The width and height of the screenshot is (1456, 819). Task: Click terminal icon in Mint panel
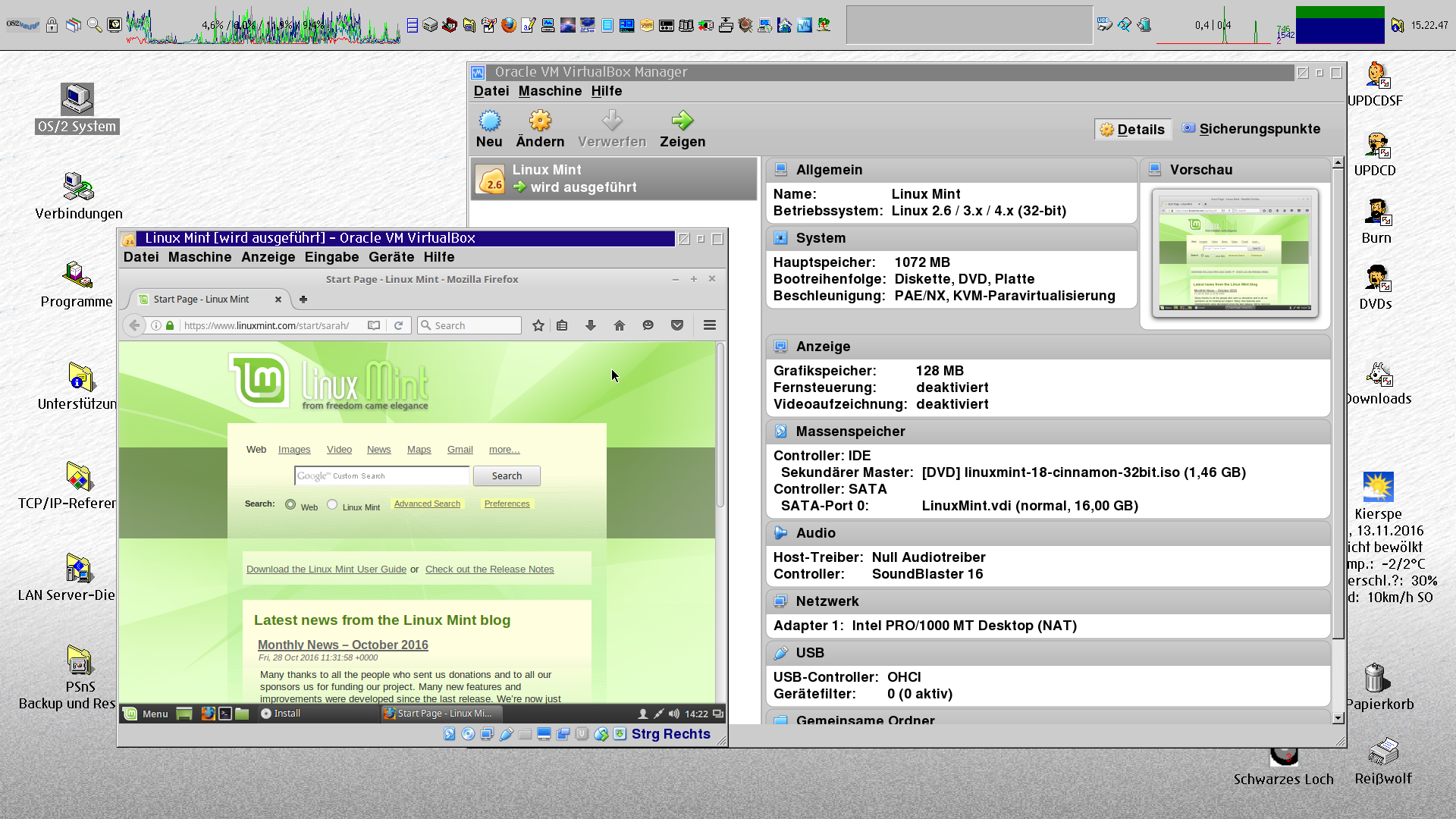[225, 714]
